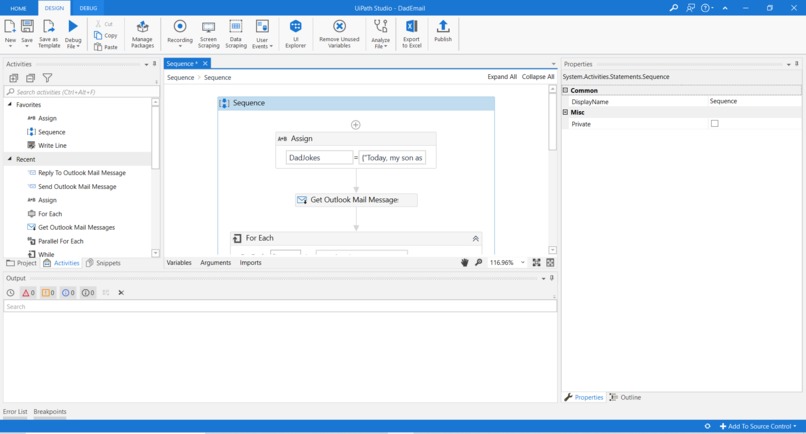This screenshot has width=806, height=434.
Task: Toggle the Output panel errors filter
Action: 28,293
